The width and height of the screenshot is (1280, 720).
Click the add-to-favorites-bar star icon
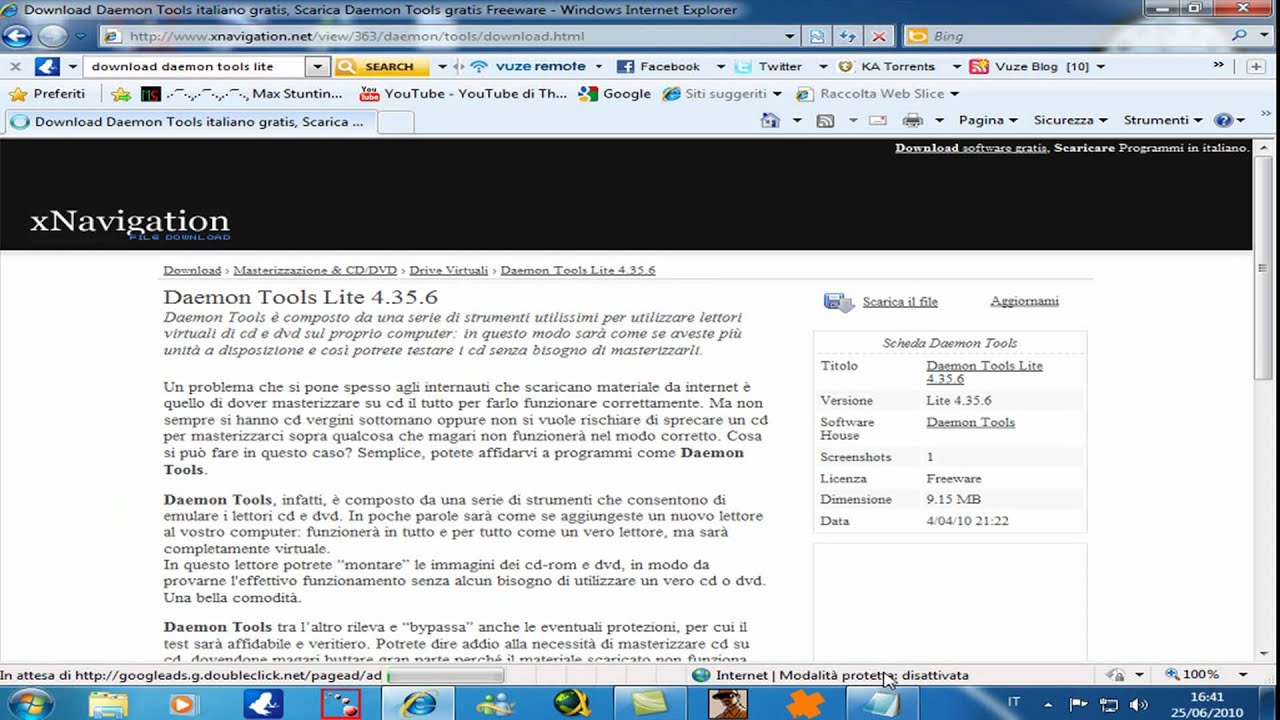pyautogui.click(x=121, y=94)
